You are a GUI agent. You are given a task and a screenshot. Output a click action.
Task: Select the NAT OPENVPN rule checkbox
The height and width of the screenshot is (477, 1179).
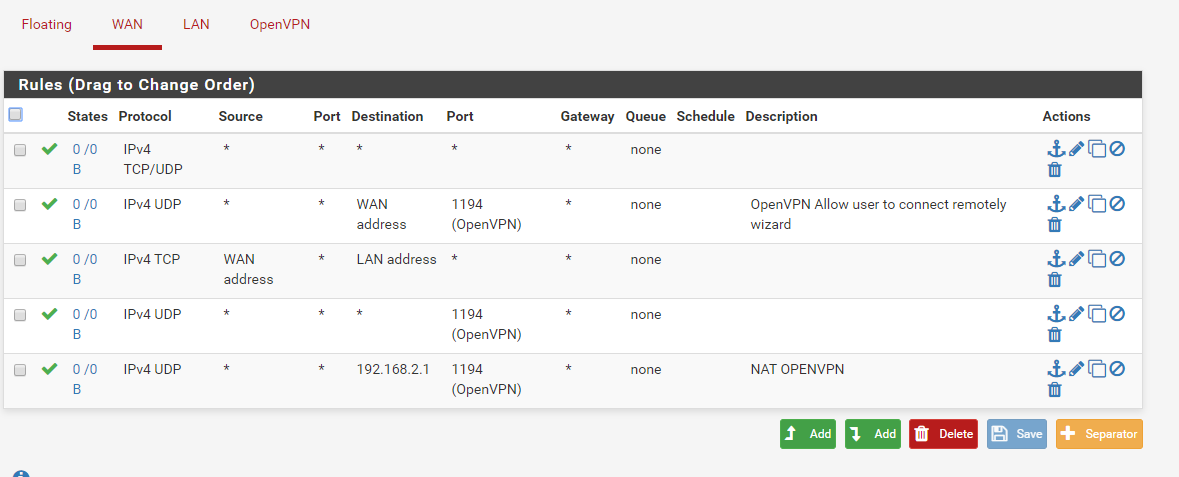(20, 370)
